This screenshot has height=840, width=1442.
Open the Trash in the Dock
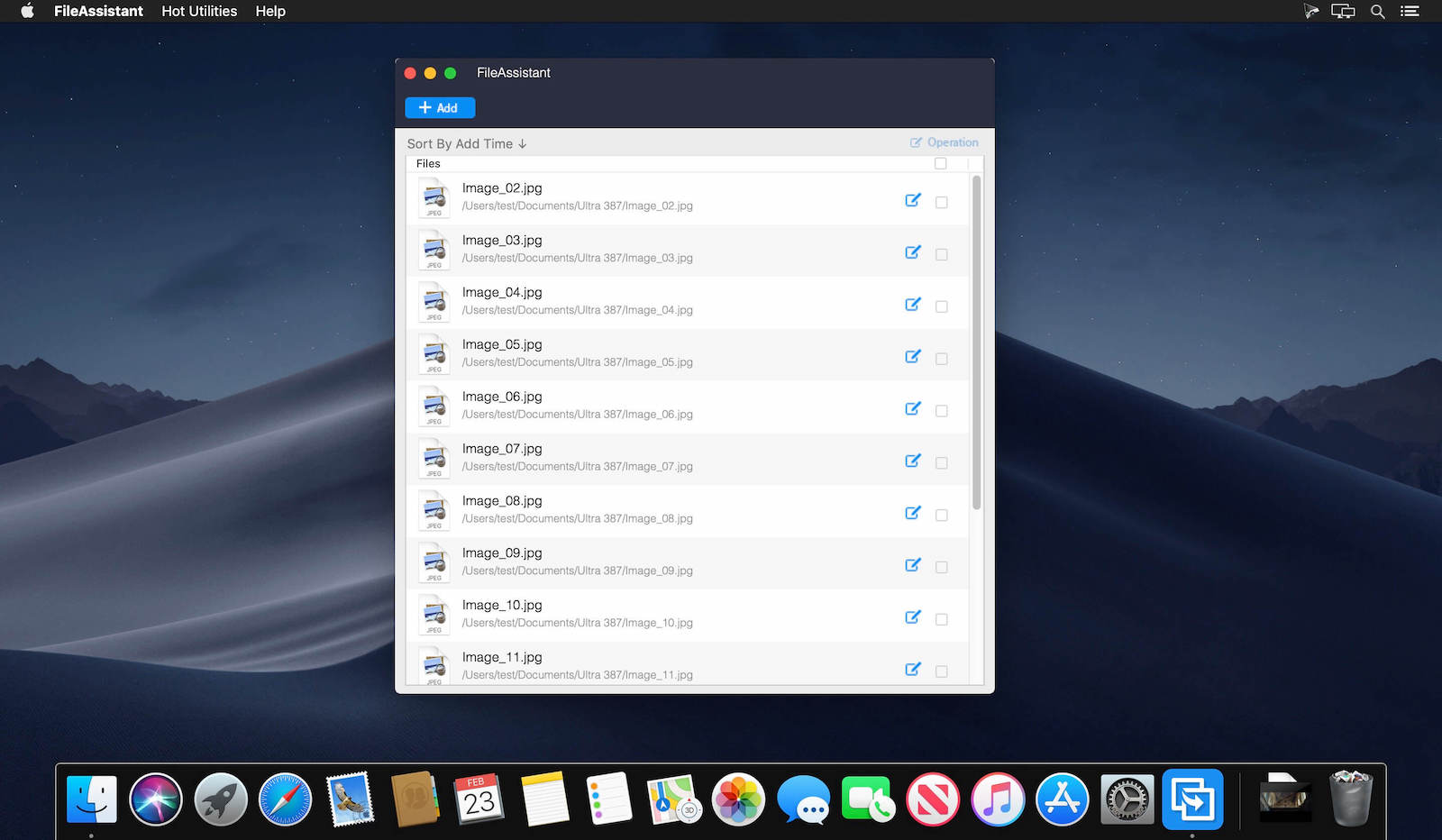1351,799
